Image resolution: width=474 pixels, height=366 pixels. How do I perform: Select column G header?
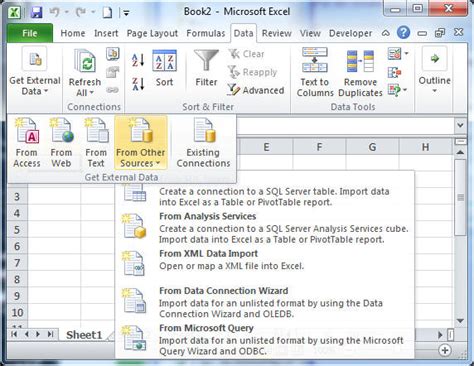pyautogui.click(x=372, y=147)
